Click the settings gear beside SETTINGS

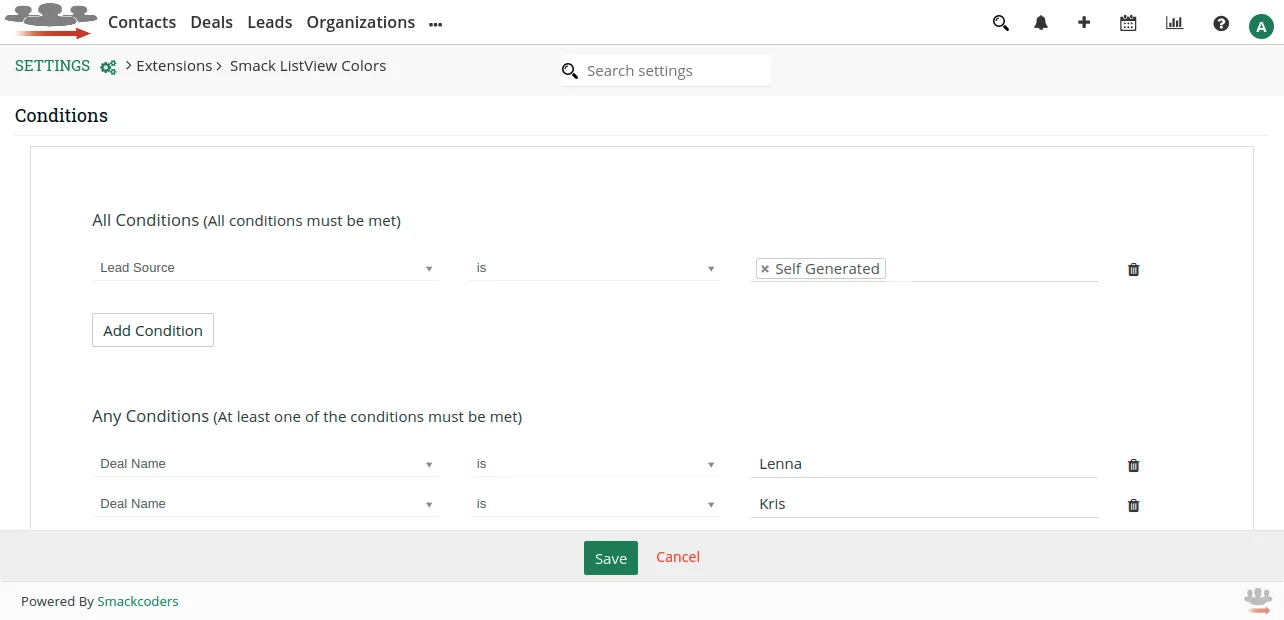[x=108, y=67]
